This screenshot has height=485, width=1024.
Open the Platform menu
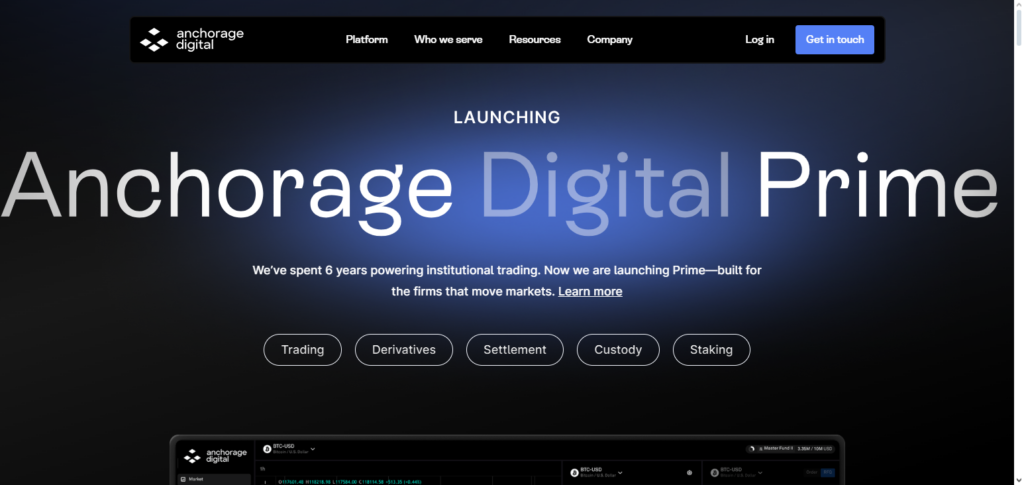click(366, 39)
